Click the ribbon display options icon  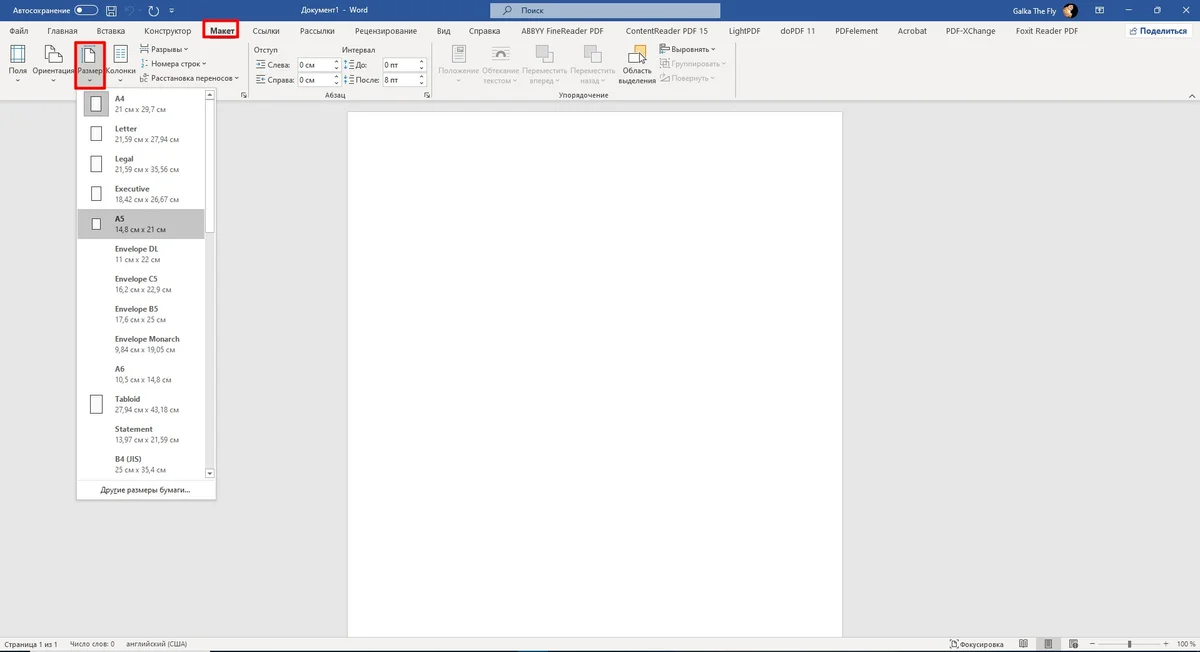click(1100, 10)
